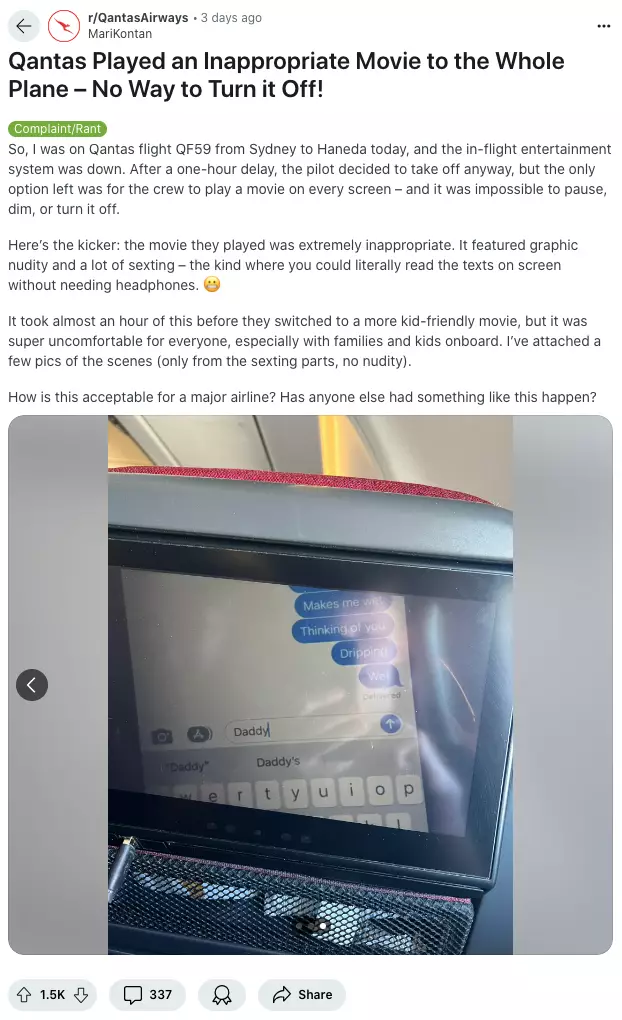Open the 337 comments
622x1020 pixels.
coord(148,995)
